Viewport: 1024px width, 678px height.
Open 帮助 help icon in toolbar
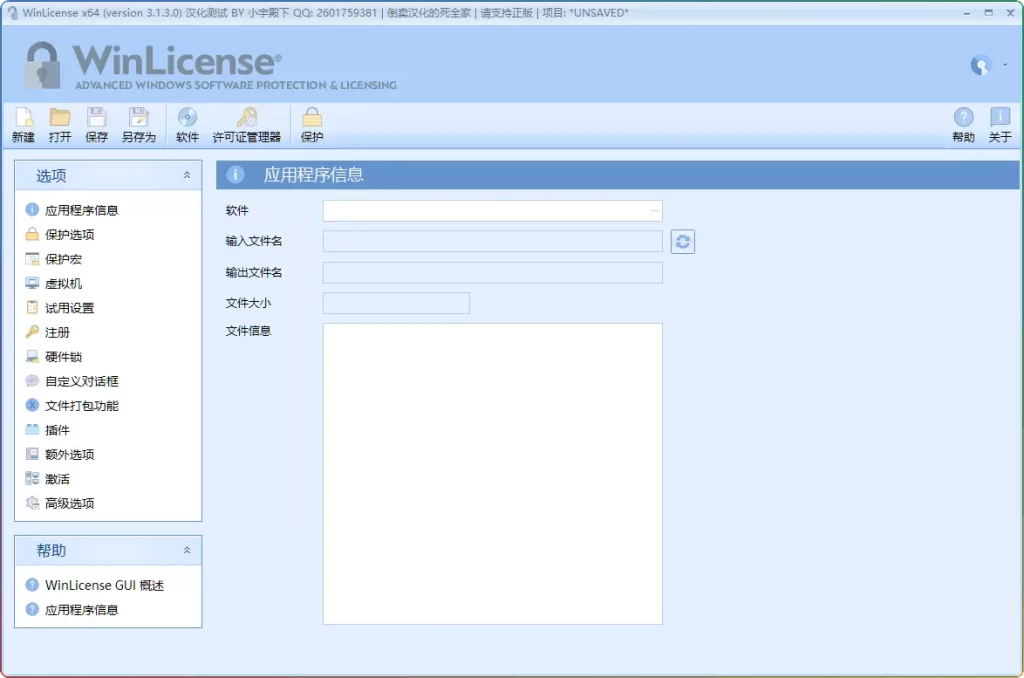963,125
